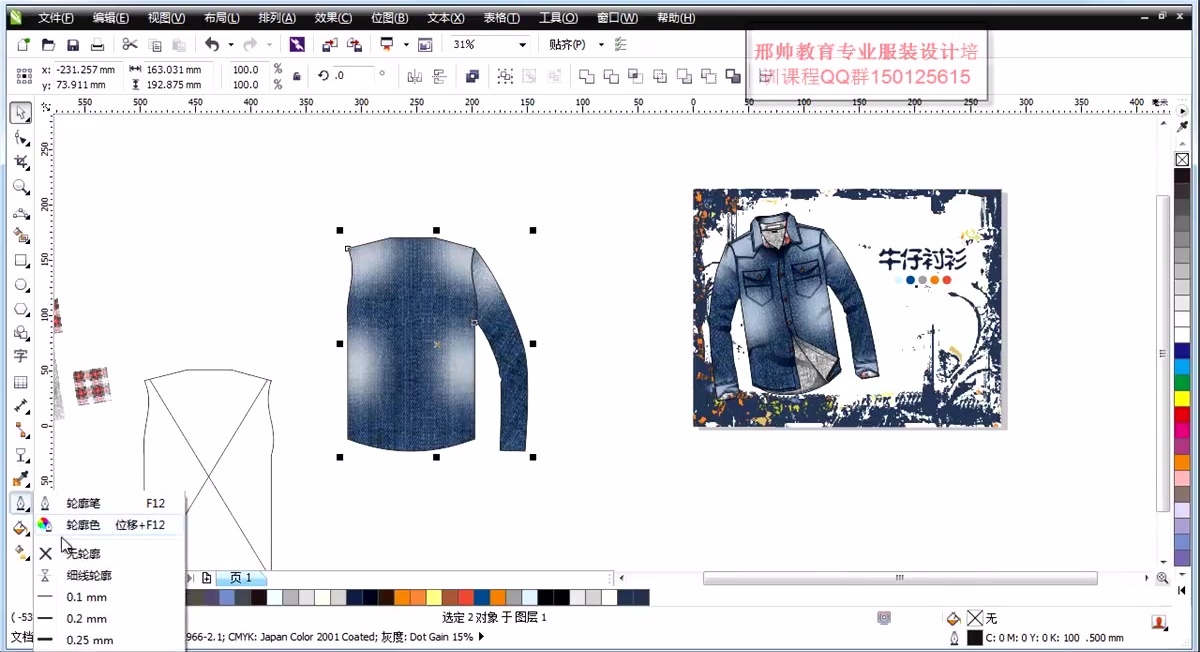Screen dimensions: 1200x652
Task: Open the undo history dropdown arrow
Action: [x=231, y=45]
